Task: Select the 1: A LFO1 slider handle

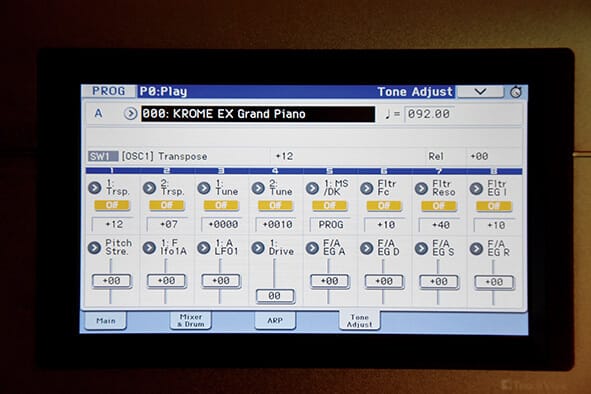Action: coord(221,281)
